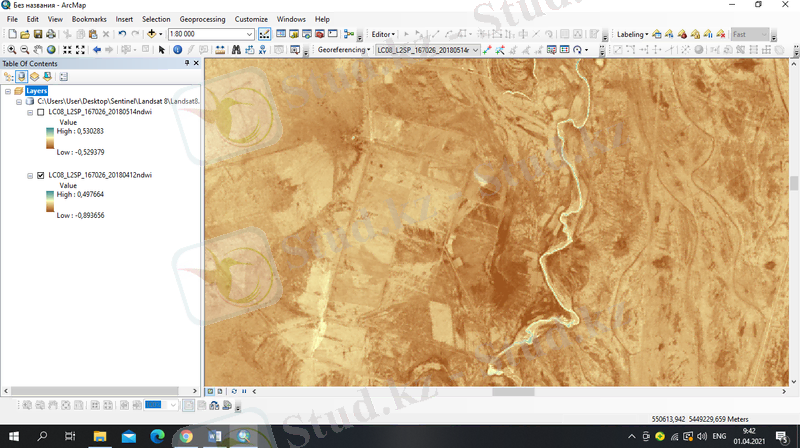Select the Identify tool
This screenshot has width=800, height=448.
(x=177, y=49)
